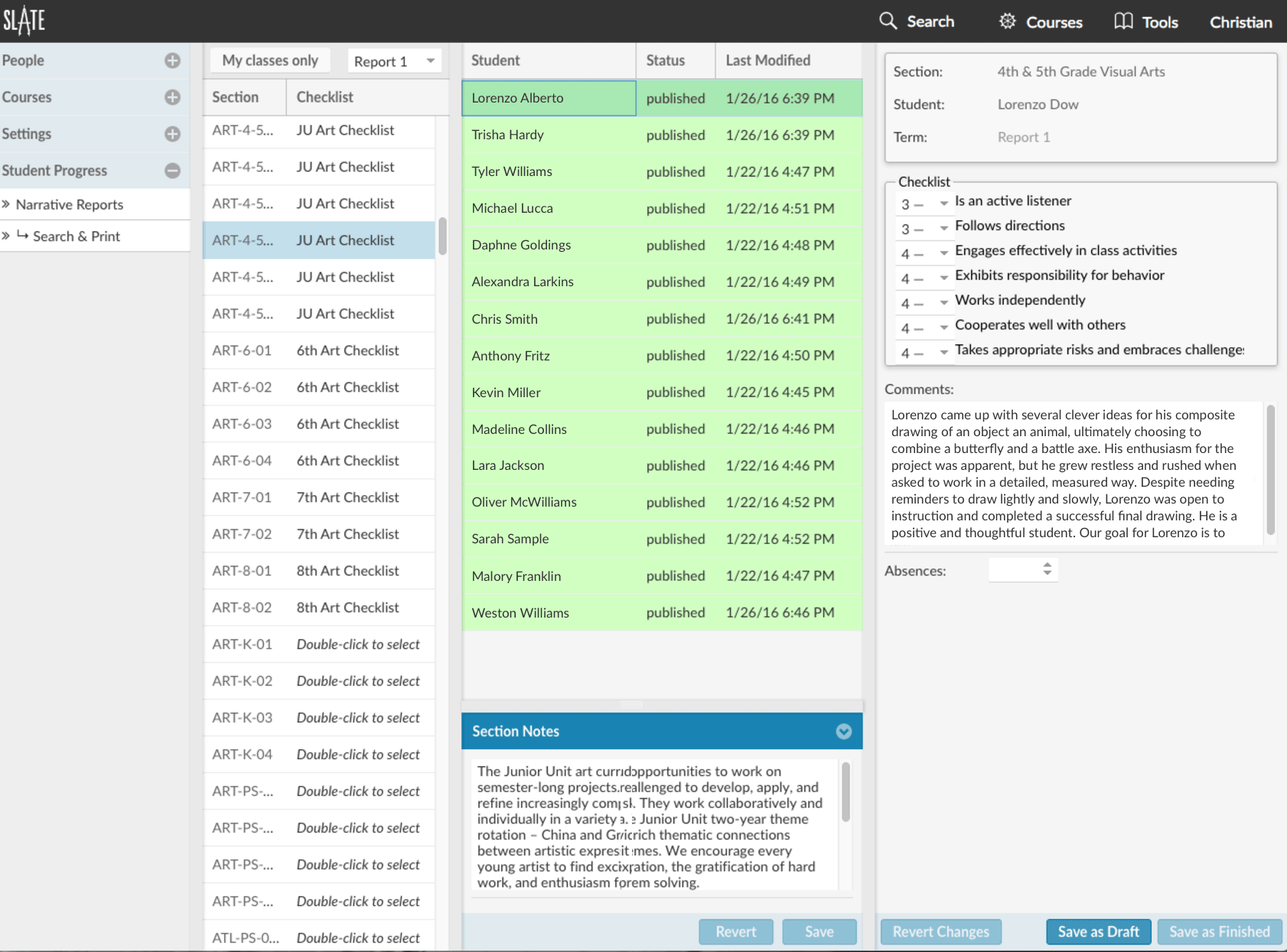Expand the Courses sidebar section

point(172,97)
